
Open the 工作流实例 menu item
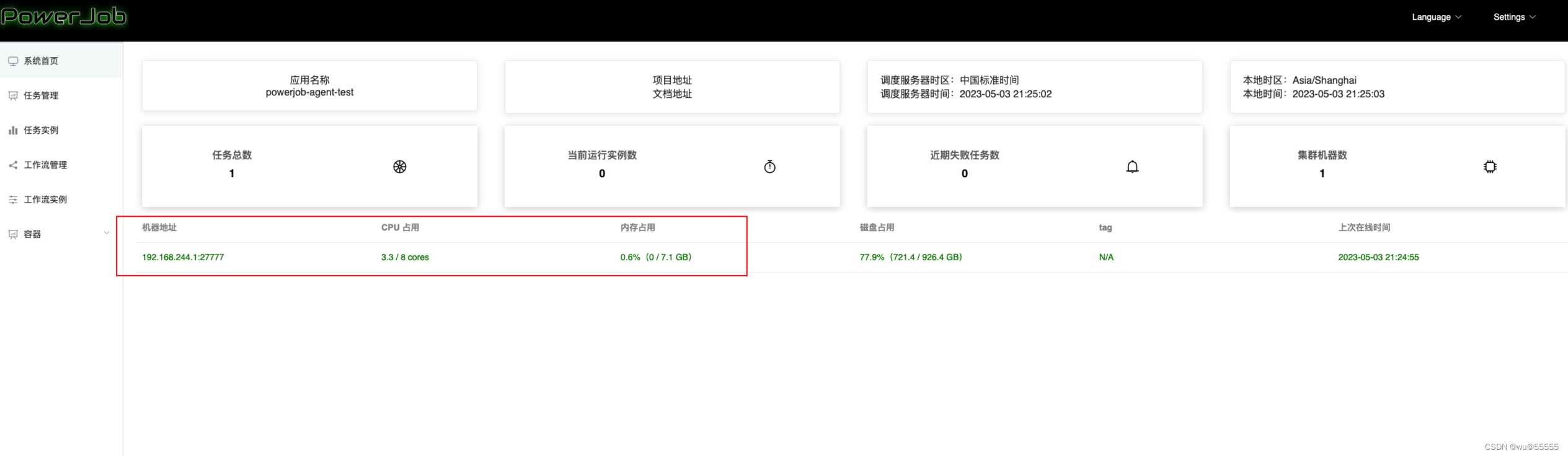coord(61,199)
